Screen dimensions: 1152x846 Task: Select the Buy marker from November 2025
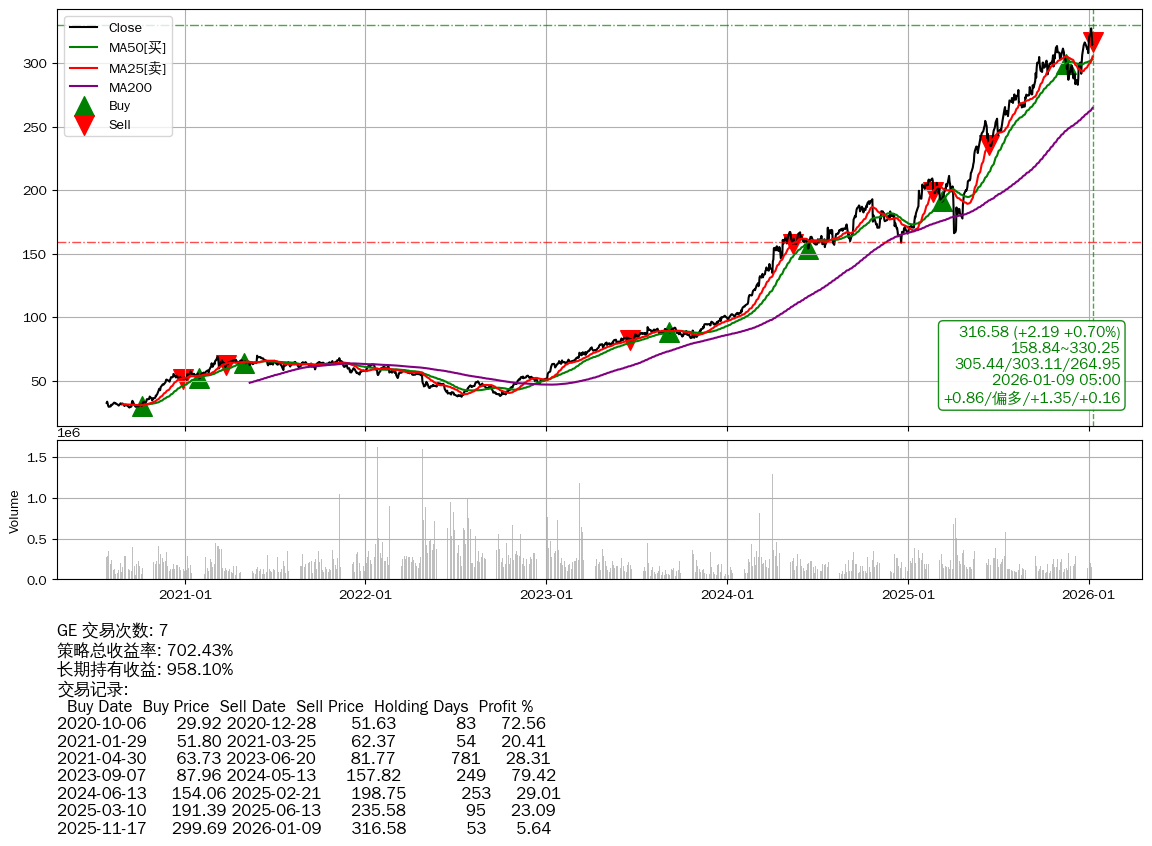tap(1066, 65)
